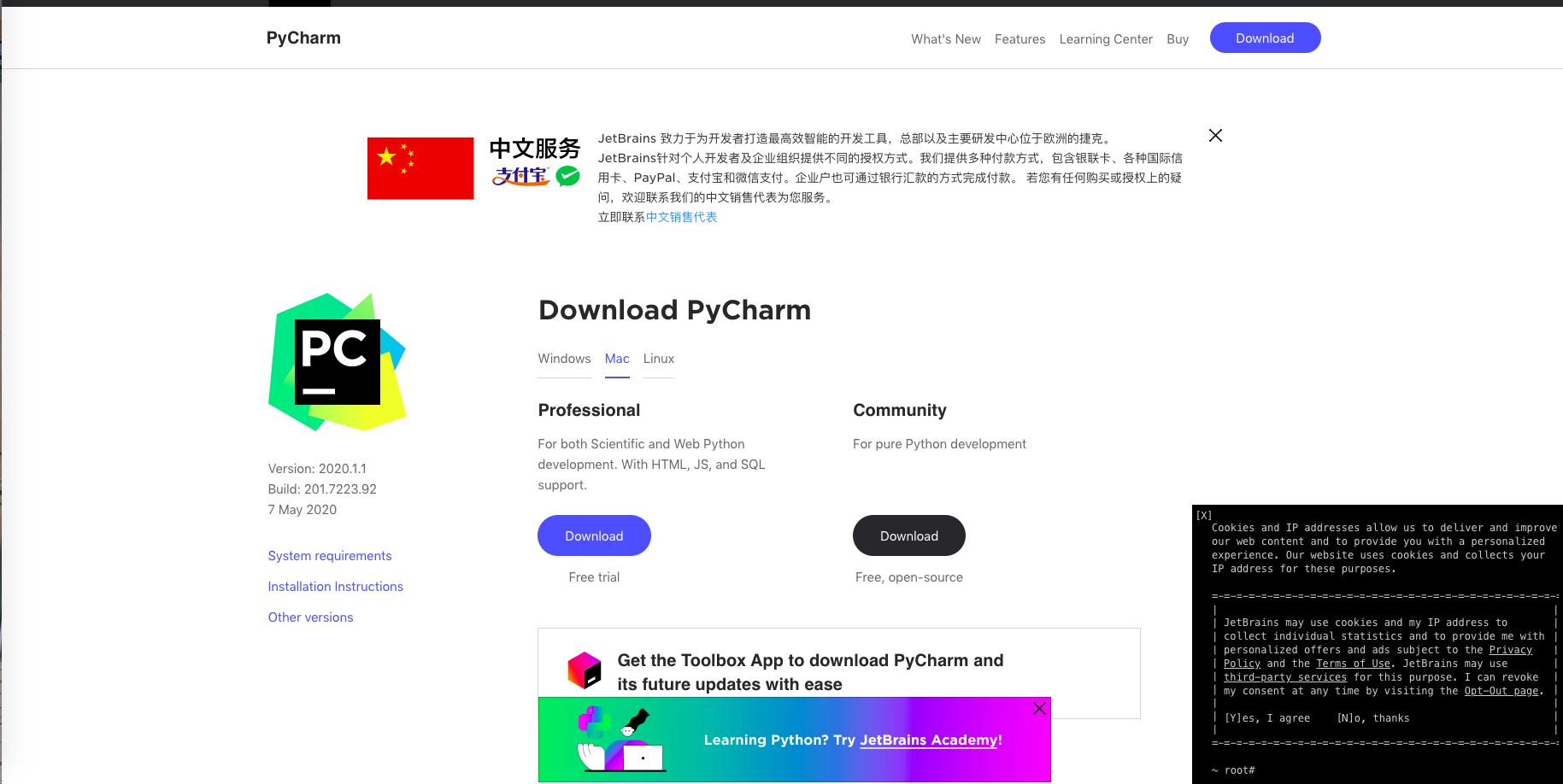Click the Version: 2020.1.1 text
1563x784 pixels.
pyautogui.click(x=317, y=469)
